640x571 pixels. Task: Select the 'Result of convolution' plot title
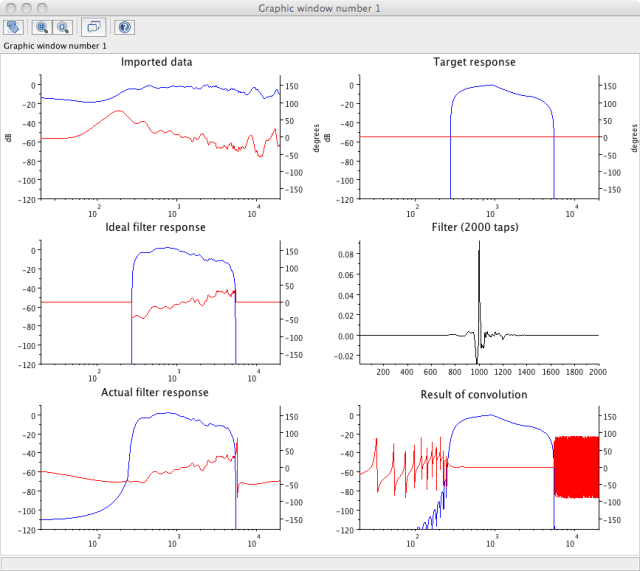475,394
